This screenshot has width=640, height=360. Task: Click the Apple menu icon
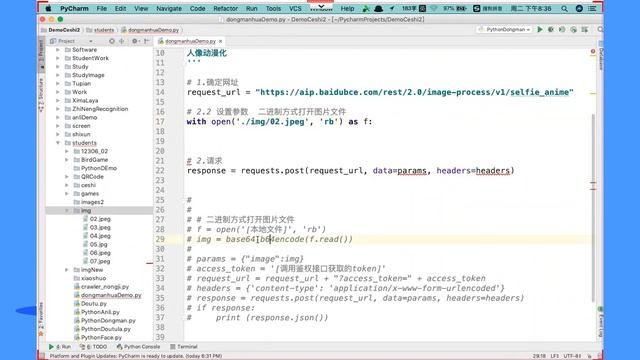click(x=48, y=8)
